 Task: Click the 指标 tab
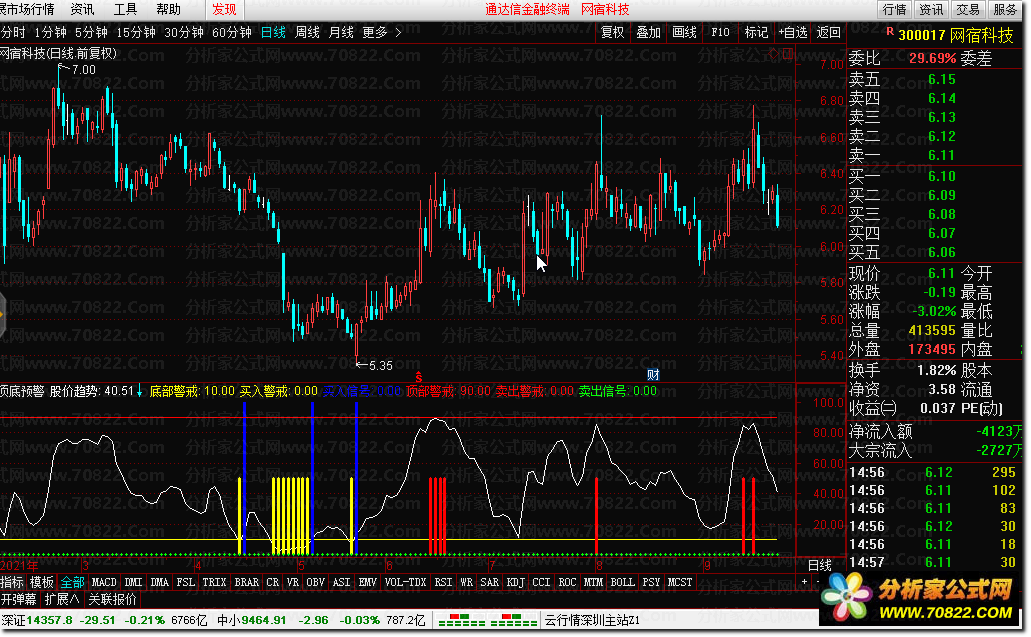(x=12, y=582)
